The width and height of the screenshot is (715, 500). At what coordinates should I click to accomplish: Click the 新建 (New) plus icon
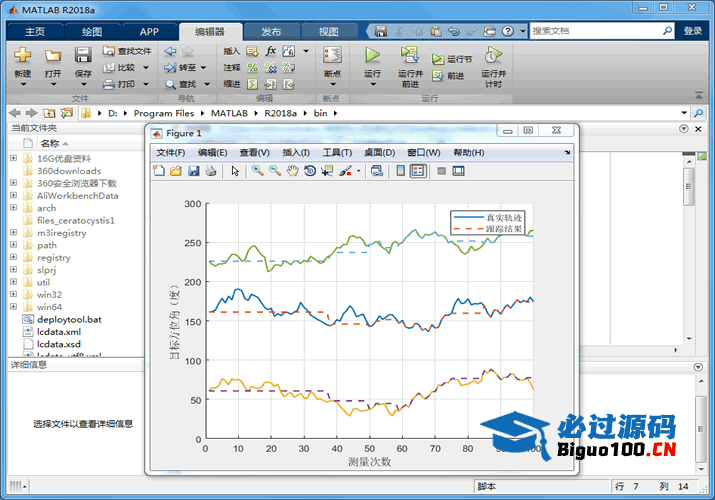(22, 55)
